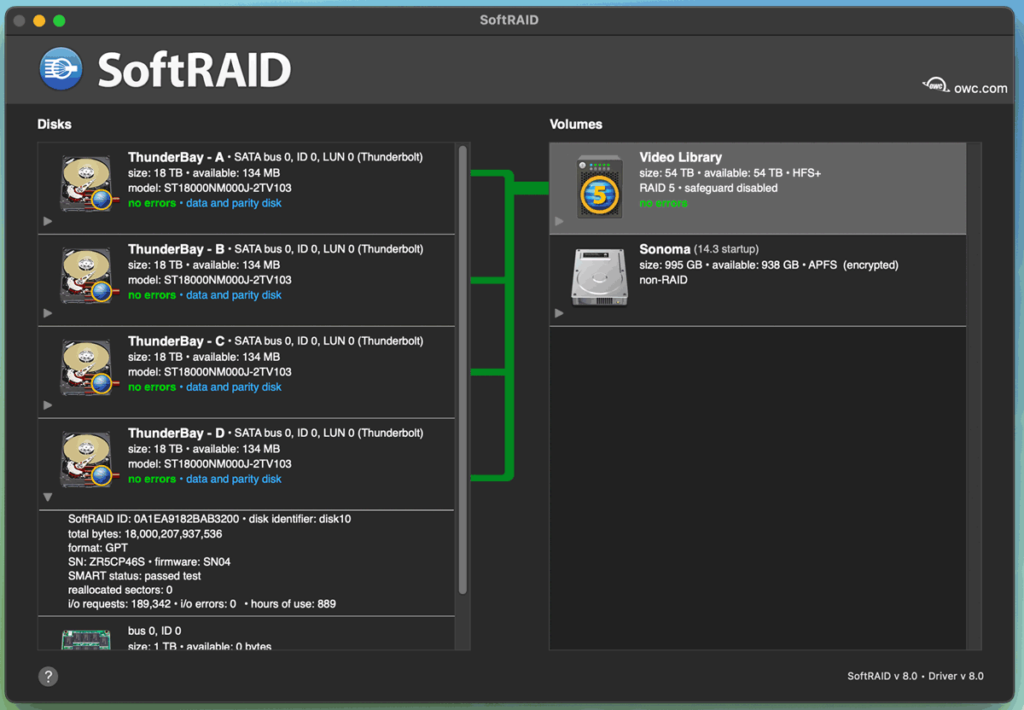Click the ThunderBay - A hard disk icon
Image resolution: width=1024 pixels, height=710 pixels.
(85, 183)
